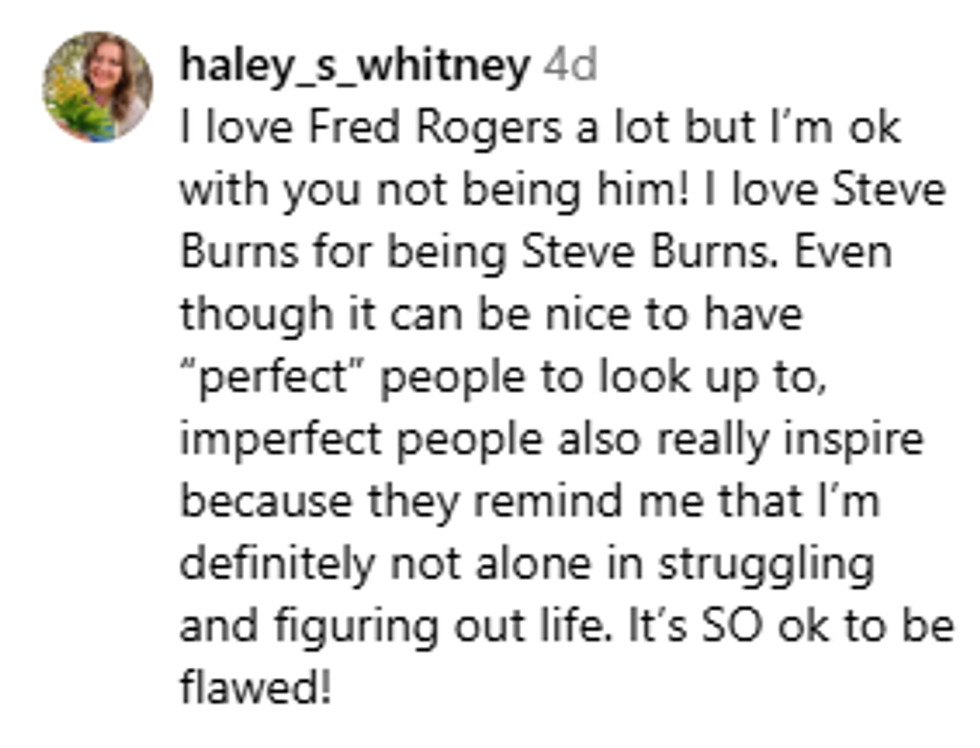Image resolution: width=980 pixels, height=748 pixels.
Task: Click the 4d comment timestamp
Action: 569,65
